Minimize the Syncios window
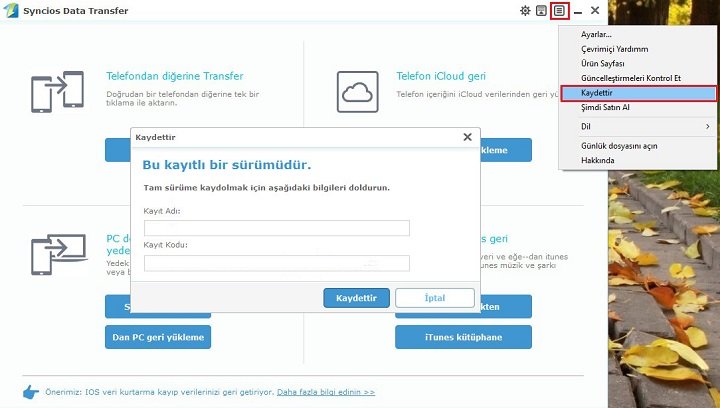The height and width of the screenshot is (408, 720). point(578,11)
